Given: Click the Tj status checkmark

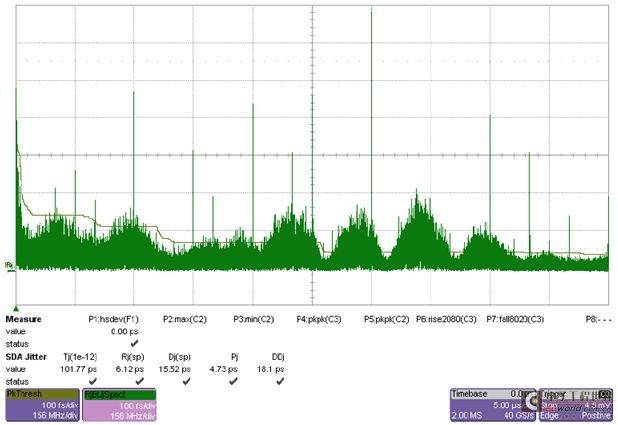Looking at the screenshot, I should click(x=93, y=381).
